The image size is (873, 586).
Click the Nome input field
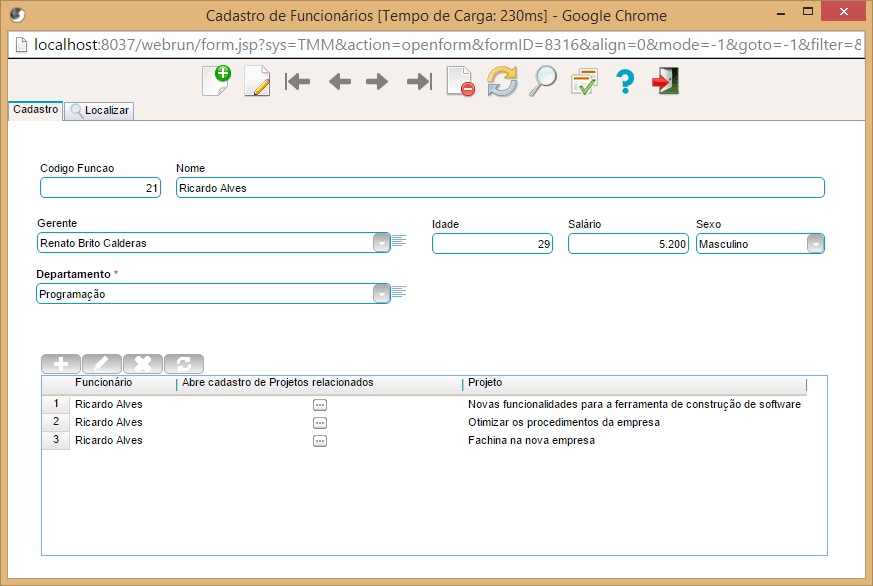pos(500,188)
